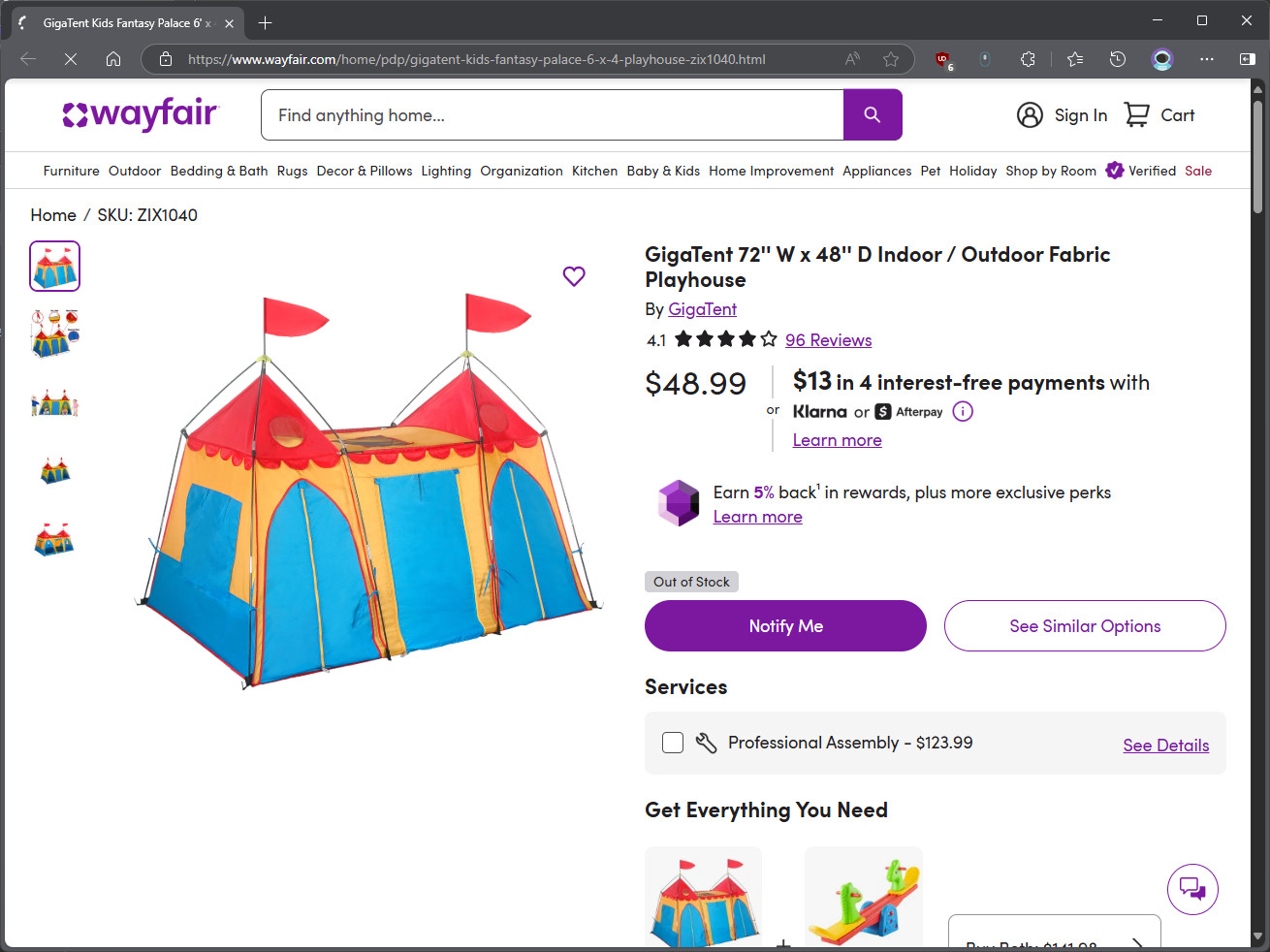
Task: Open the live chat bubble icon
Action: [x=1191, y=888]
